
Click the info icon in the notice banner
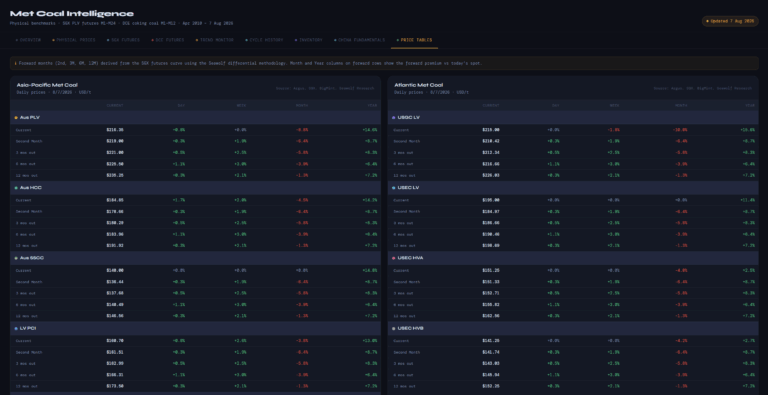click(x=15, y=63)
